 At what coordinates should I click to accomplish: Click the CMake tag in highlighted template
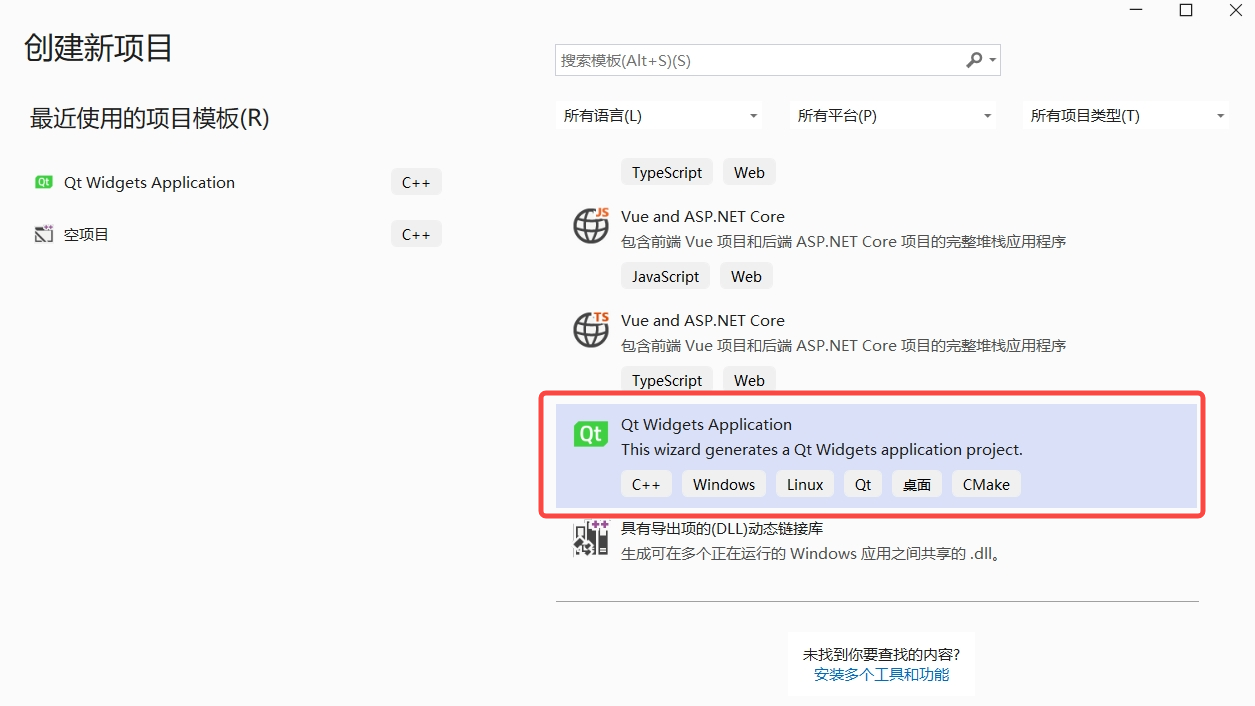pos(985,484)
